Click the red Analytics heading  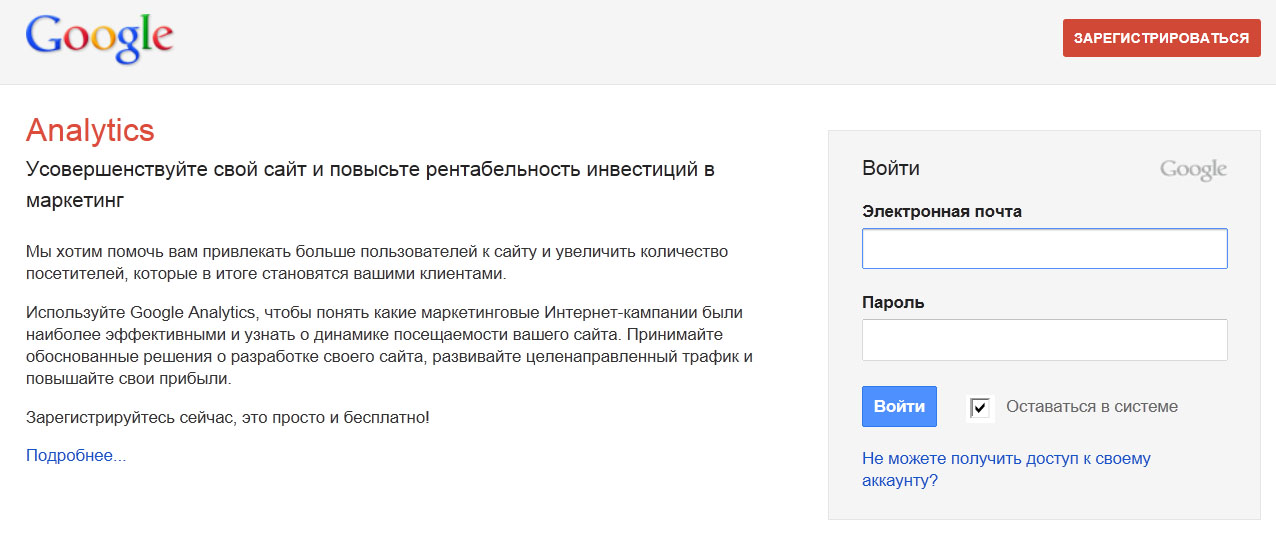coord(90,130)
